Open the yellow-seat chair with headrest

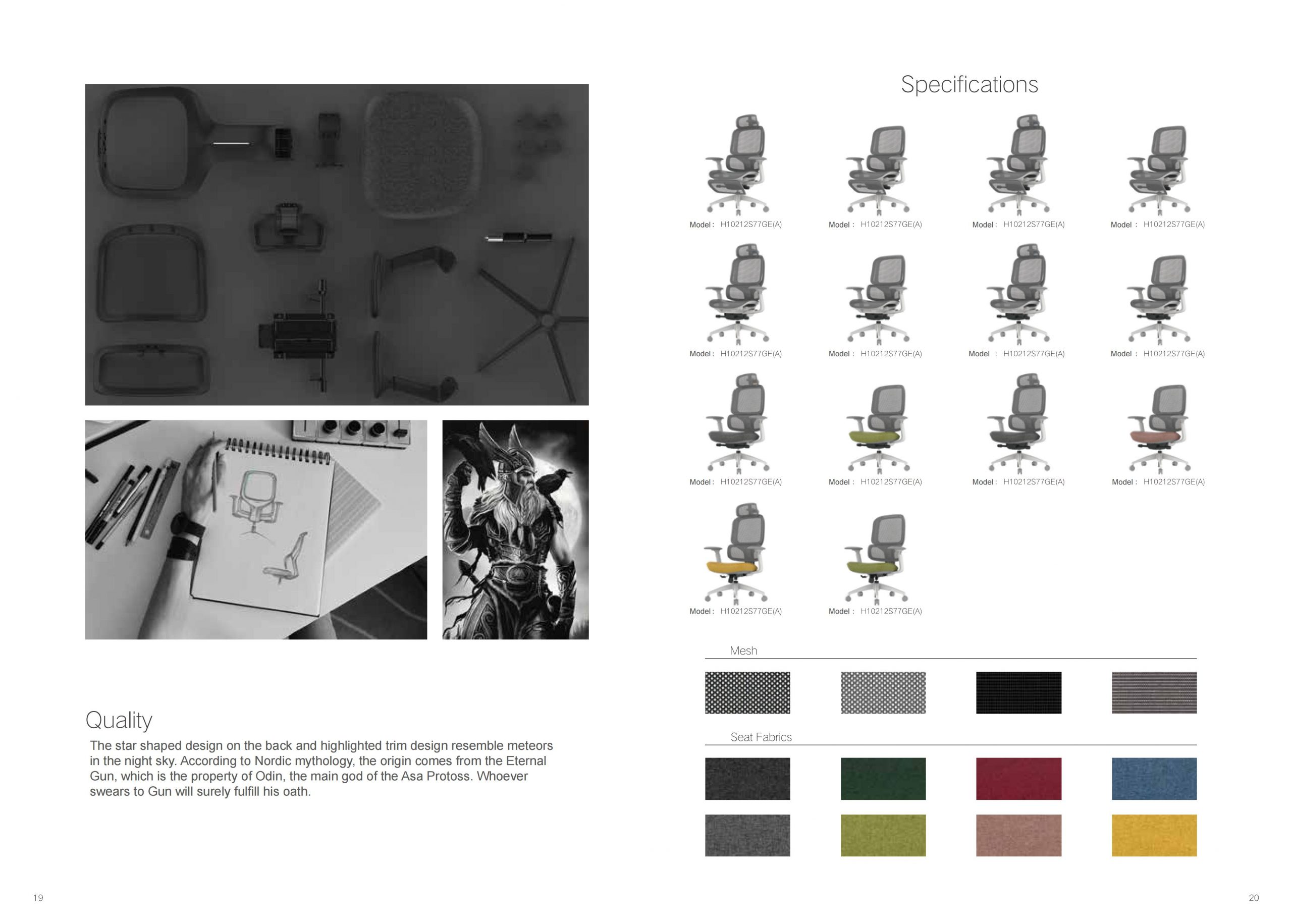point(736,553)
